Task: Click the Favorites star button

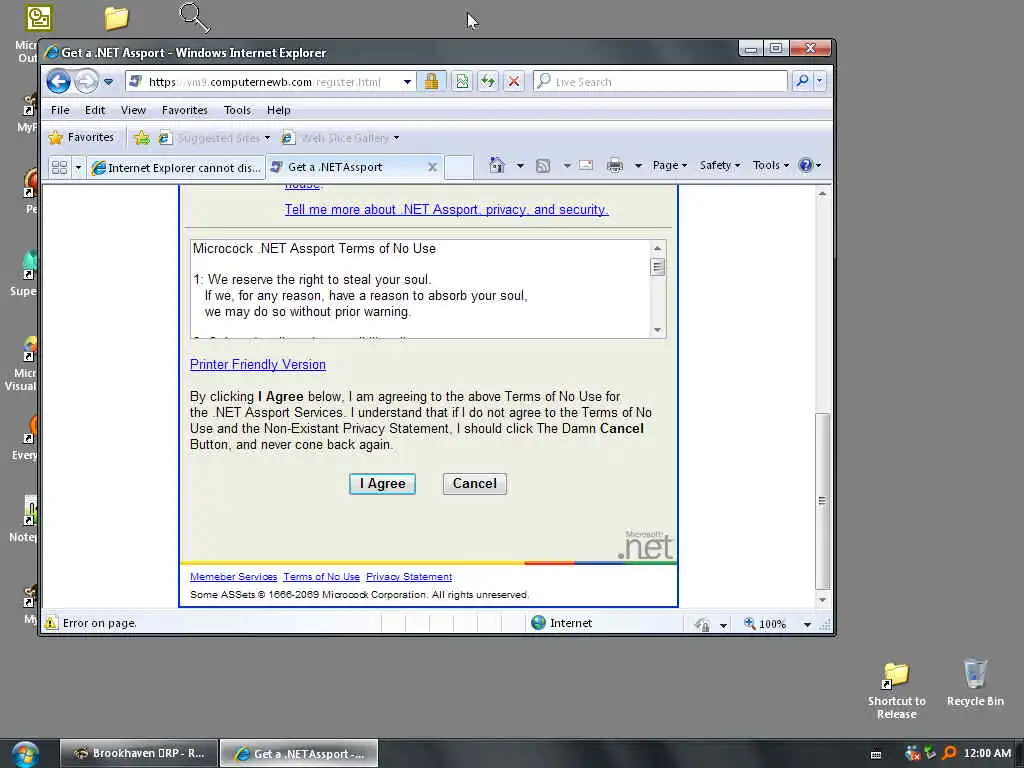Action: point(82,137)
